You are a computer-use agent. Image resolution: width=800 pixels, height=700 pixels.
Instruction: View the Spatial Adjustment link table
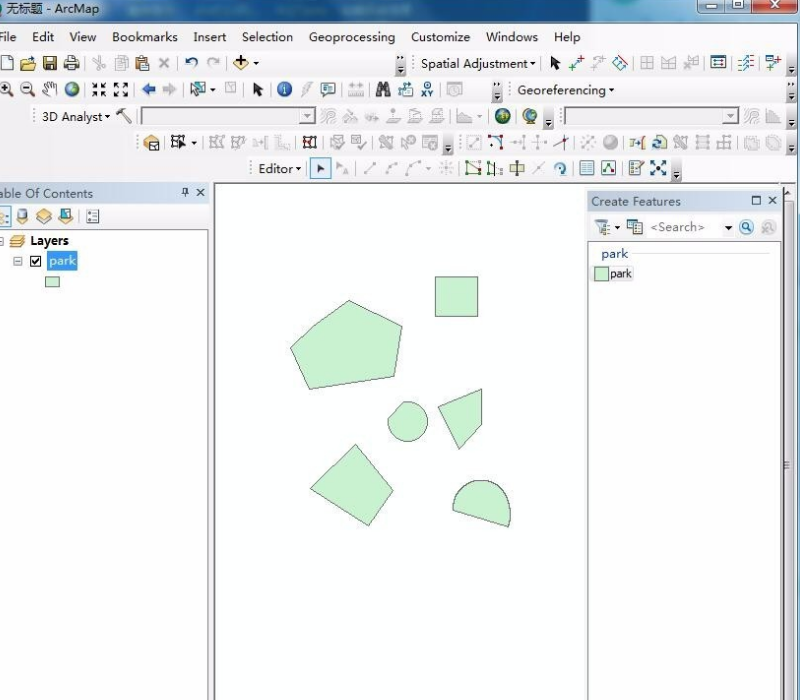(x=718, y=63)
